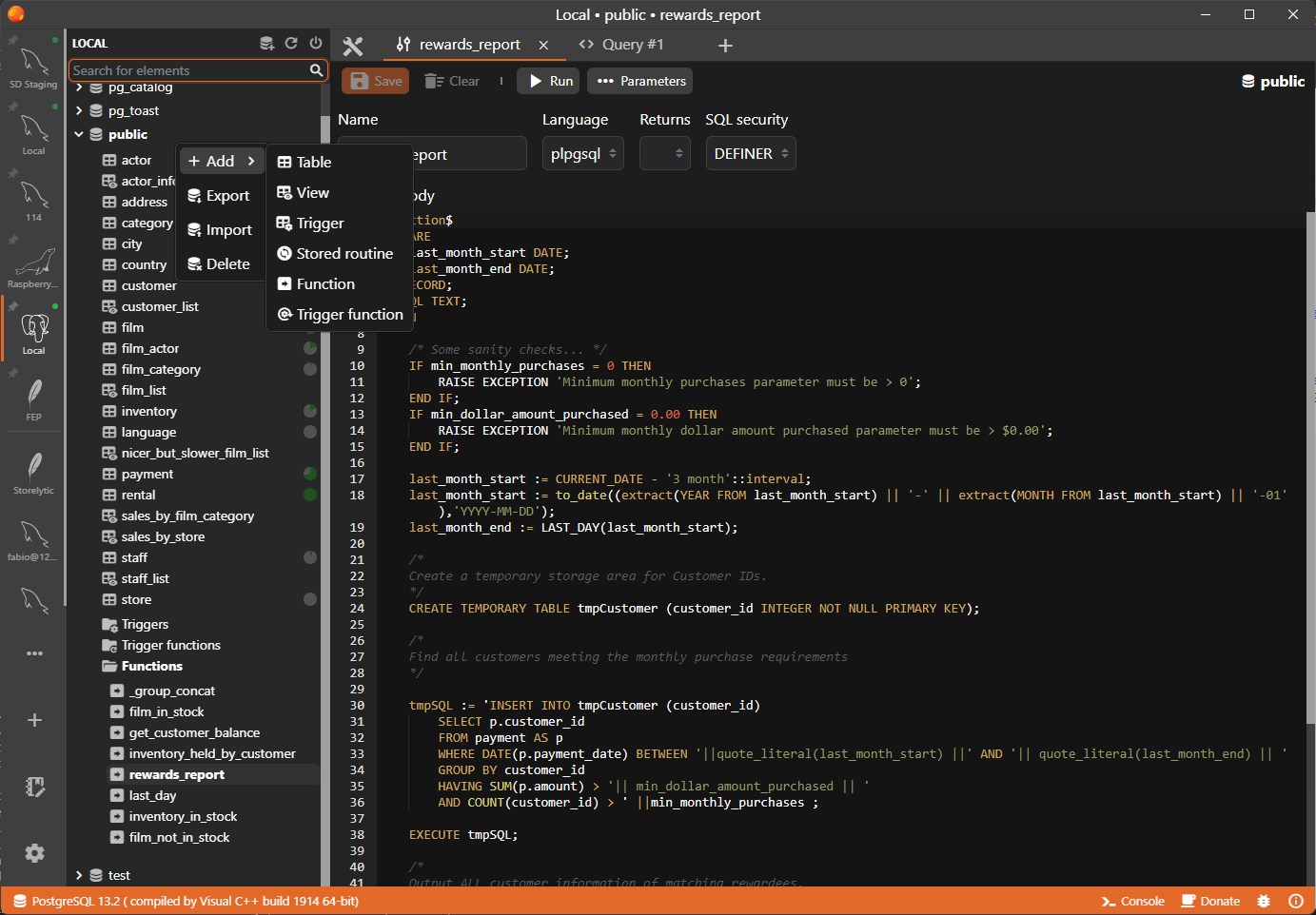
Task: Open the SQL security DEFINER dropdown
Action: click(x=750, y=154)
